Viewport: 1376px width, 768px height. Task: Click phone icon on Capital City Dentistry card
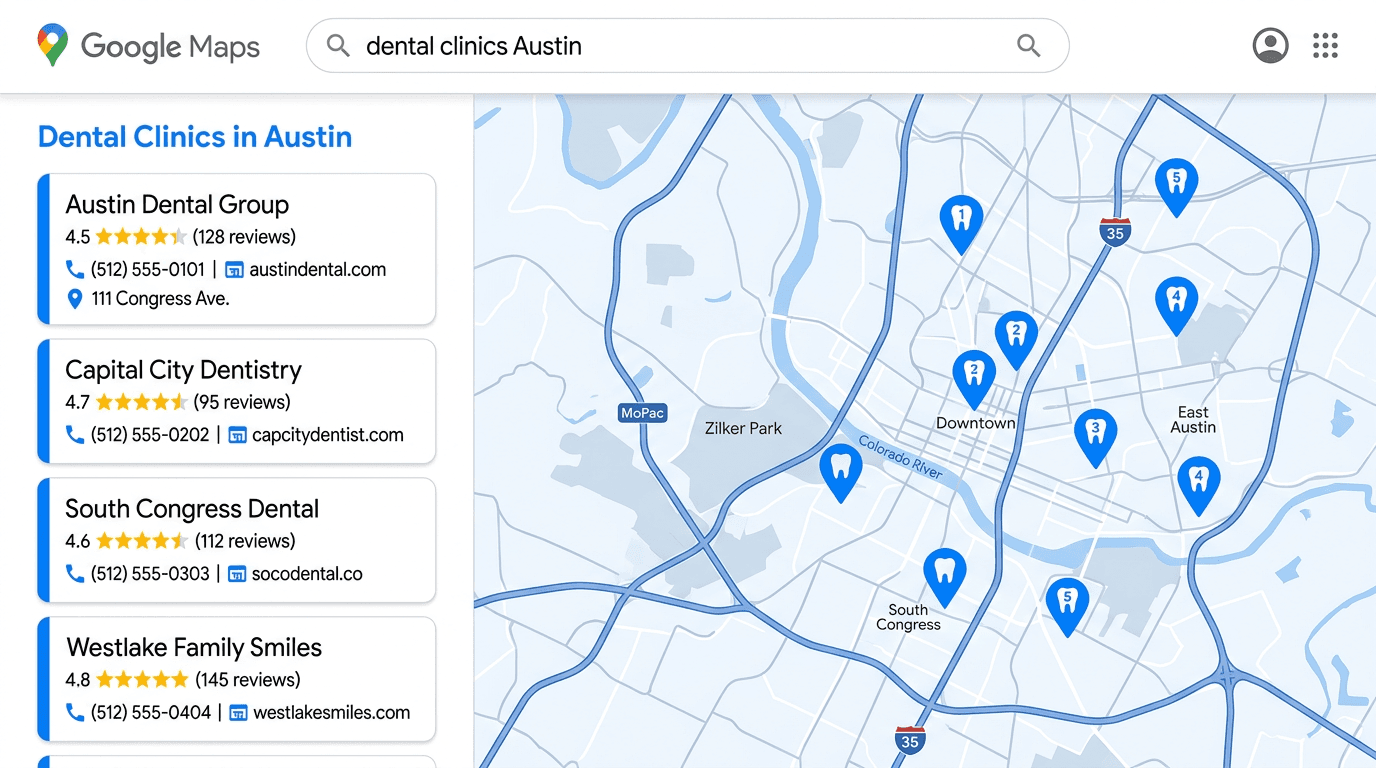pos(74,435)
